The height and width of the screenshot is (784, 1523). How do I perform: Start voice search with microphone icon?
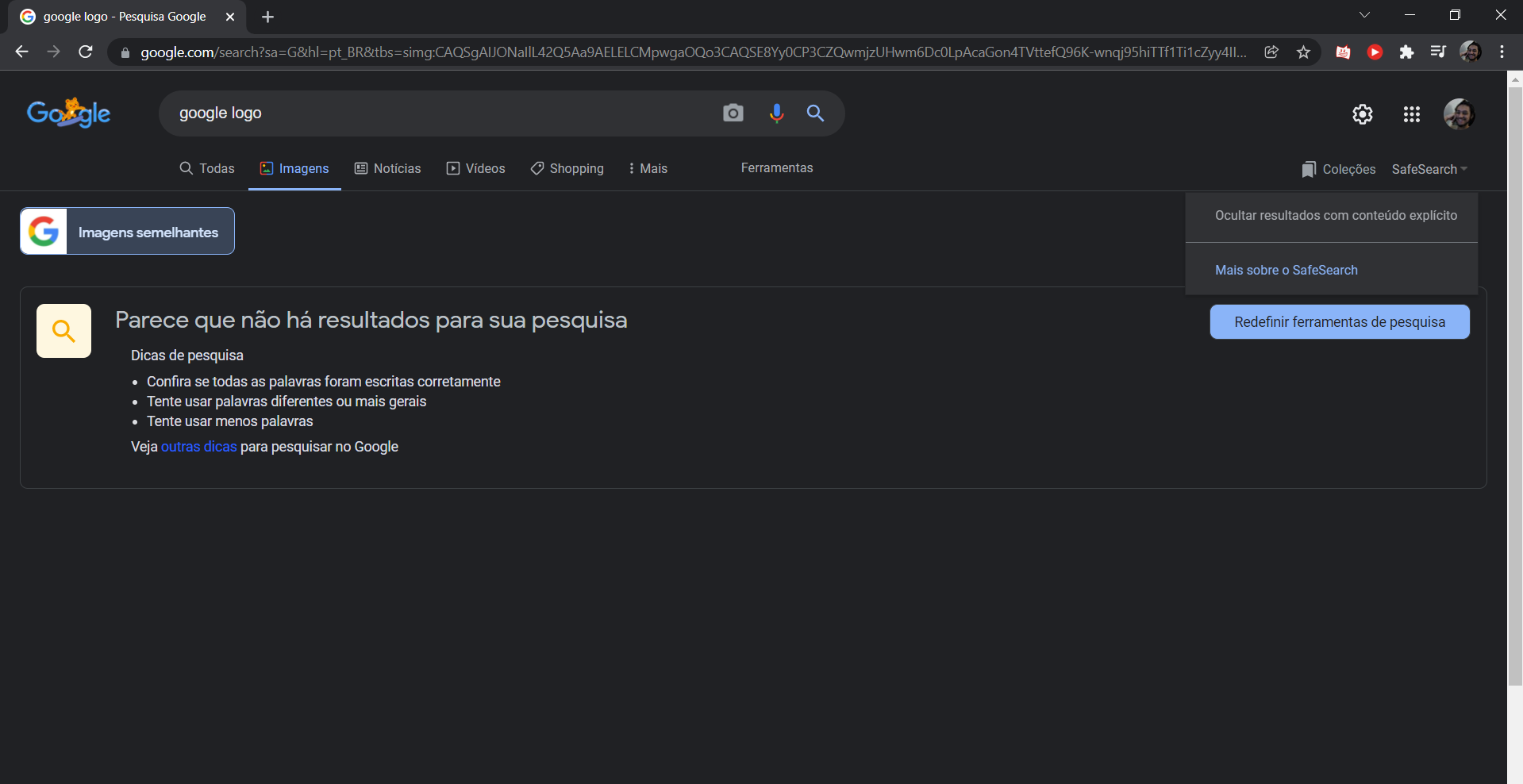tap(776, 113)
